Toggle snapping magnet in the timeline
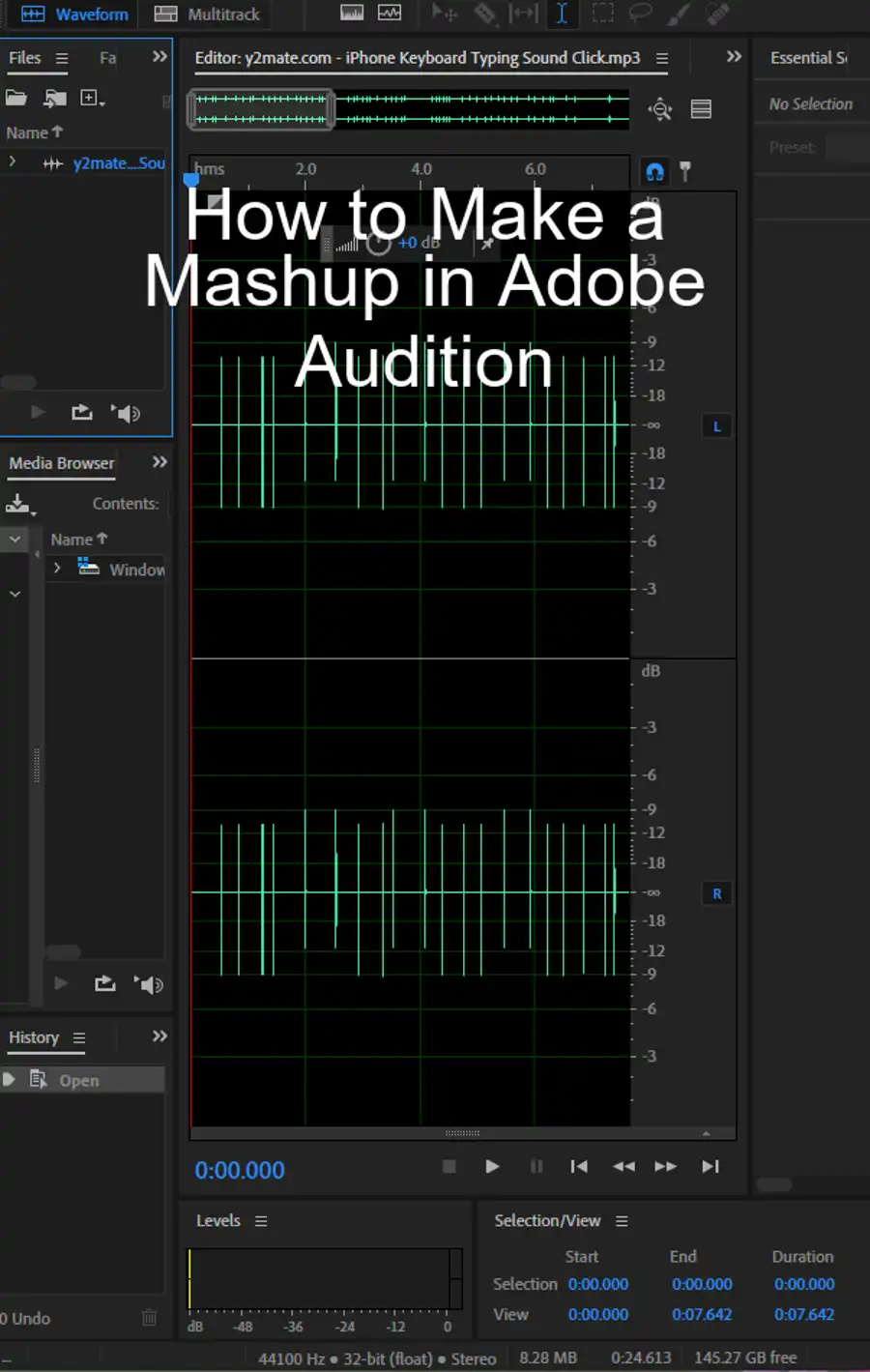Image resolution: width=870 pixels, height=1372 pixels. click(x=654, y=172)
